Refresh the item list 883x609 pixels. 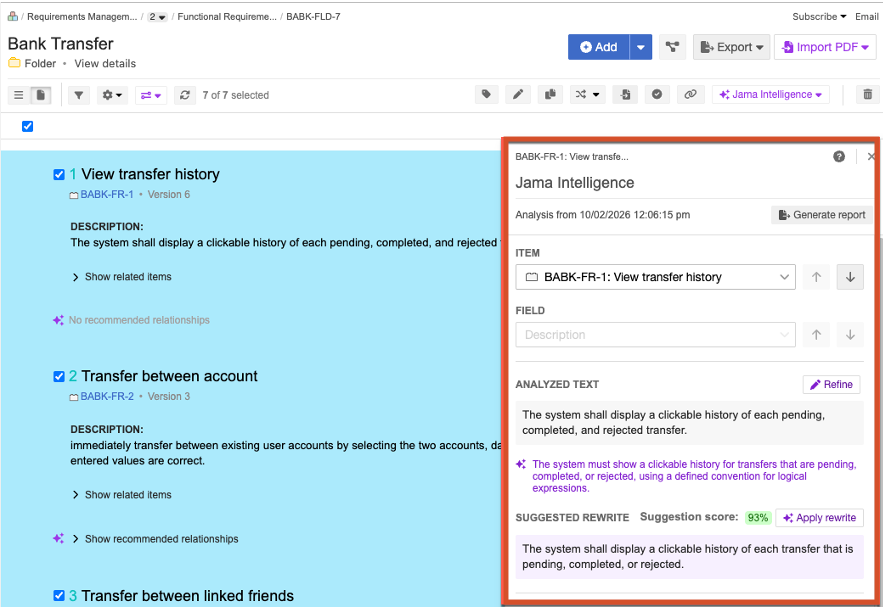185,95
